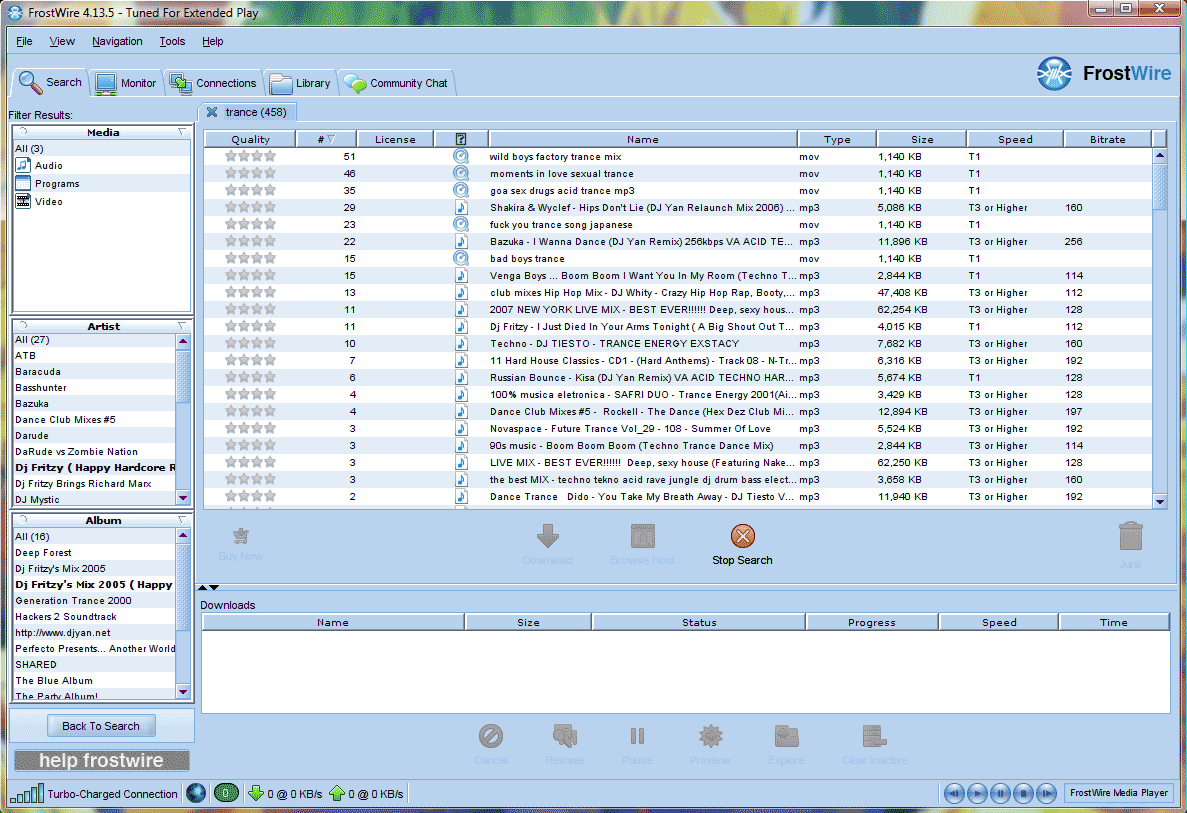The image size is (1187, 813).
Task: Click Name header in Downloads table
Action: (333, 622)
